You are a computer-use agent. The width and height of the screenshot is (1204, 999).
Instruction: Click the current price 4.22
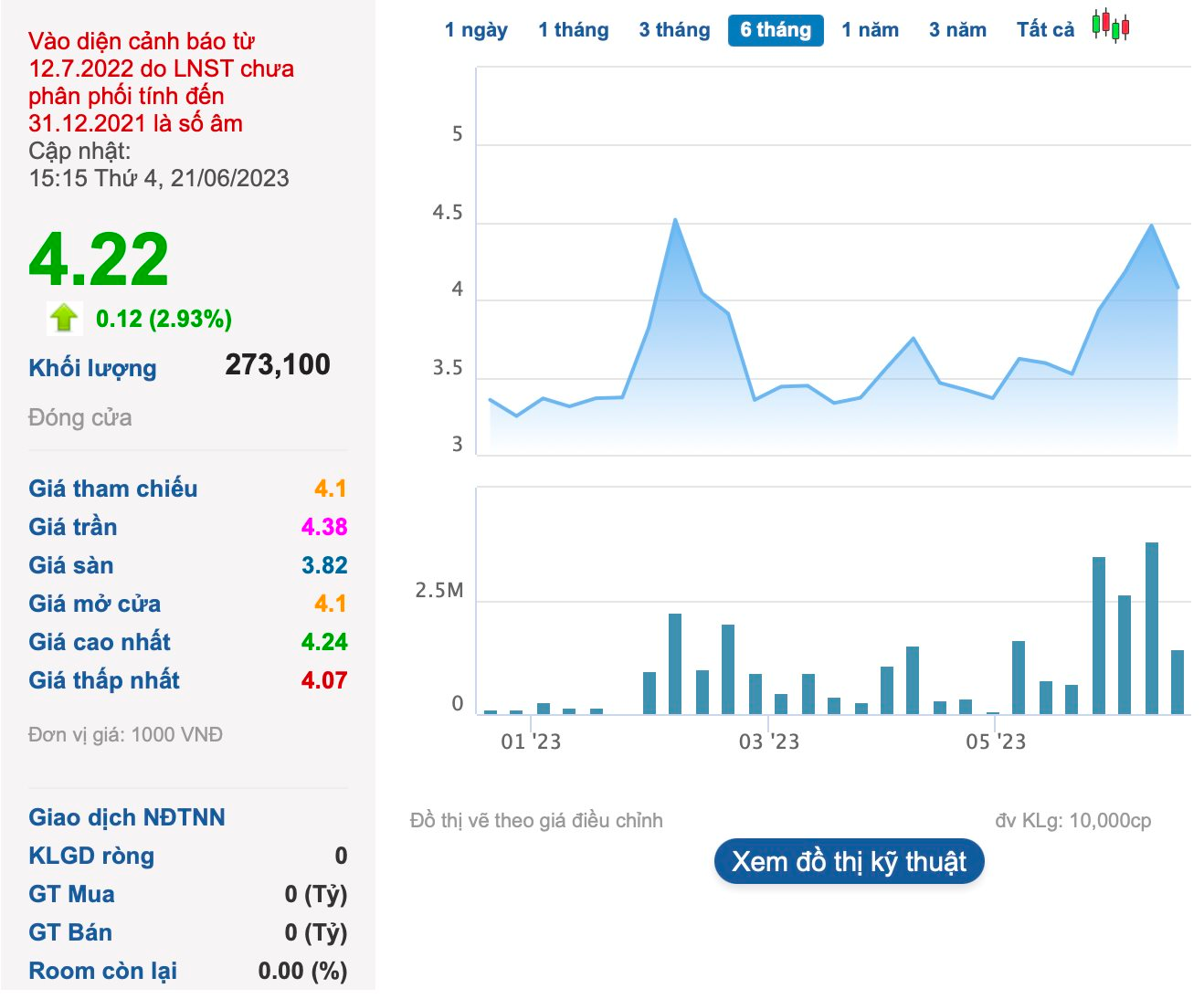(99, 259)
